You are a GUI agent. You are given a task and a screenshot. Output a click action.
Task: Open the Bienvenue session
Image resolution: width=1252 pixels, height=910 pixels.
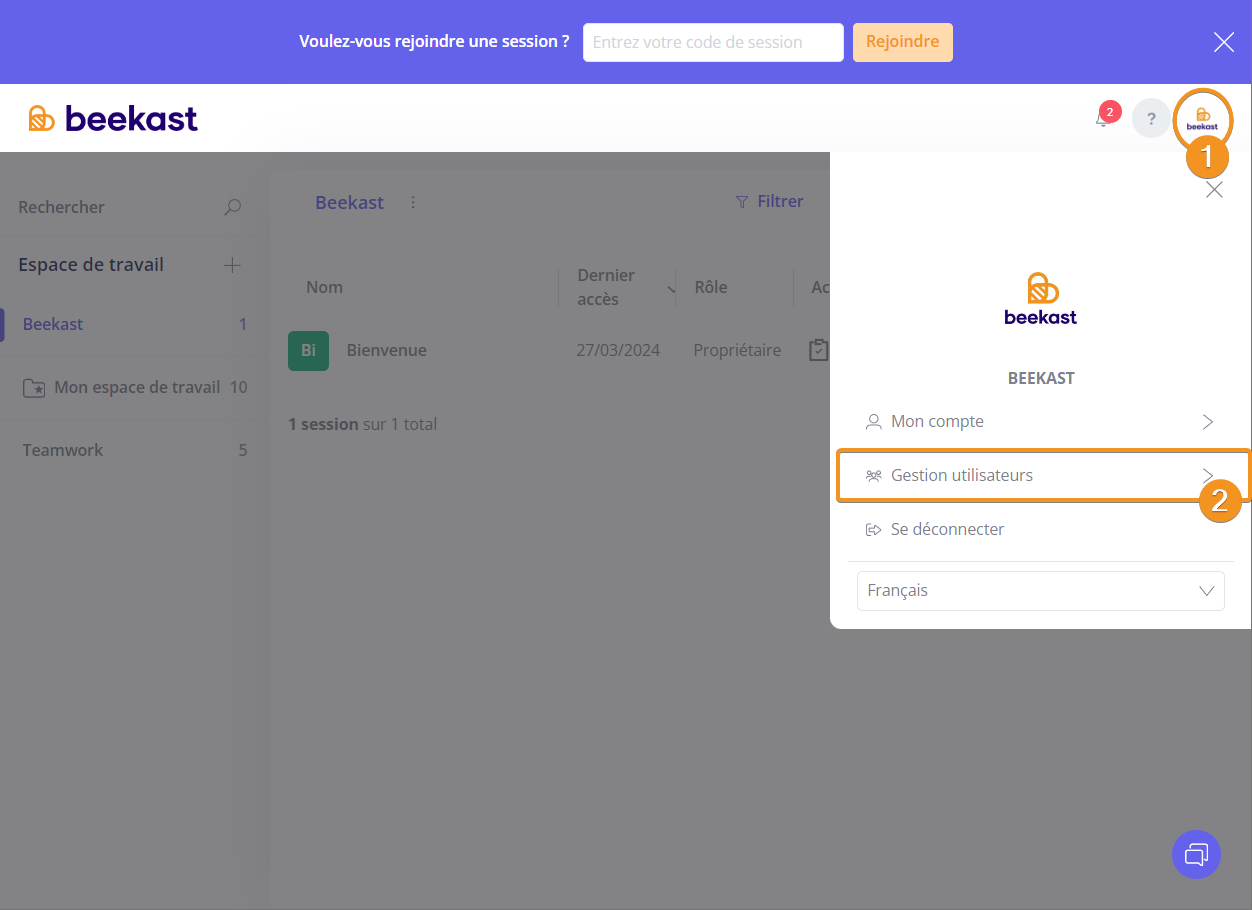tap(386, 350)
